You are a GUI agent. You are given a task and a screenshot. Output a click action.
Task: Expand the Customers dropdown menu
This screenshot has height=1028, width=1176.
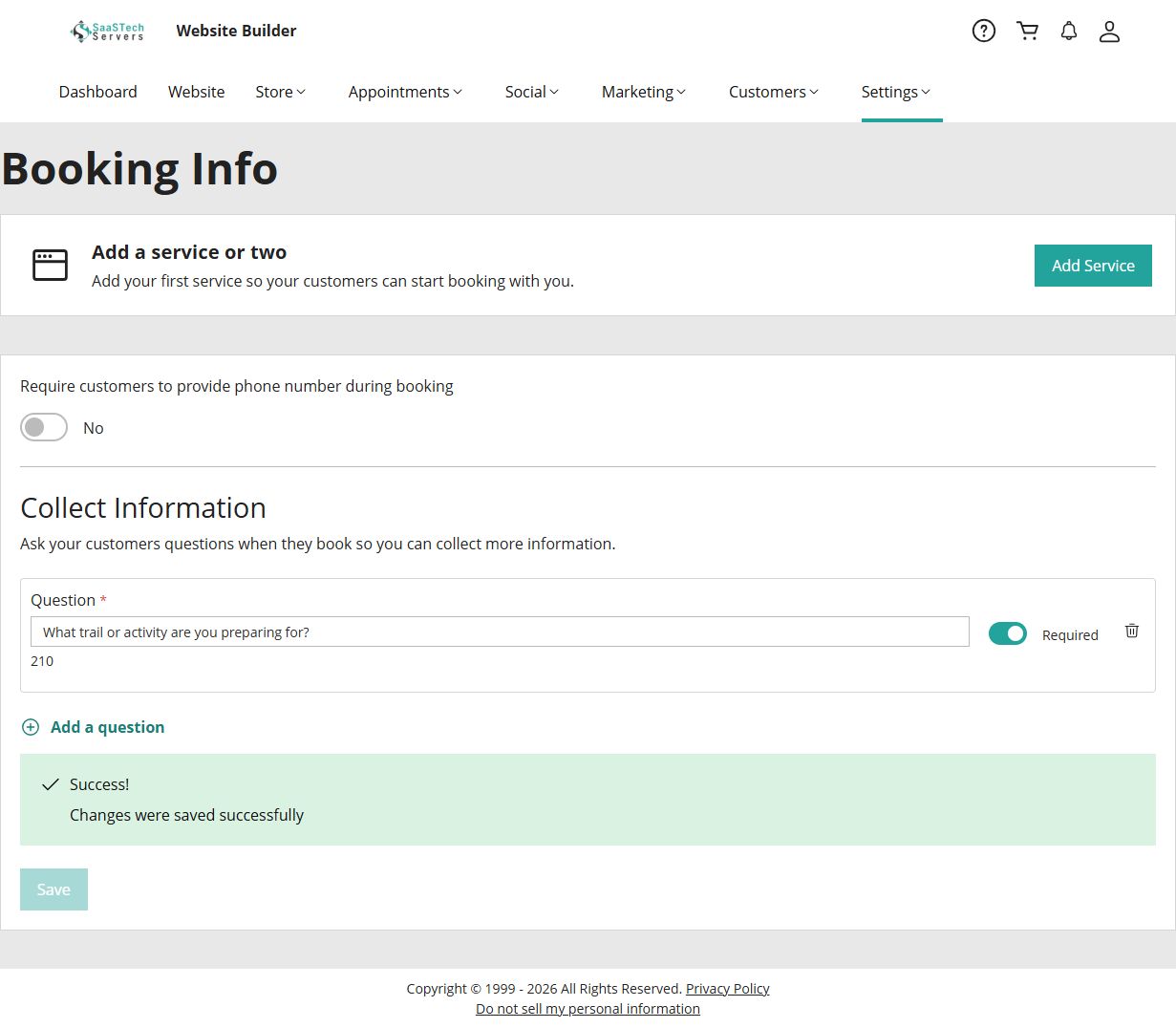tap(774, 92)
